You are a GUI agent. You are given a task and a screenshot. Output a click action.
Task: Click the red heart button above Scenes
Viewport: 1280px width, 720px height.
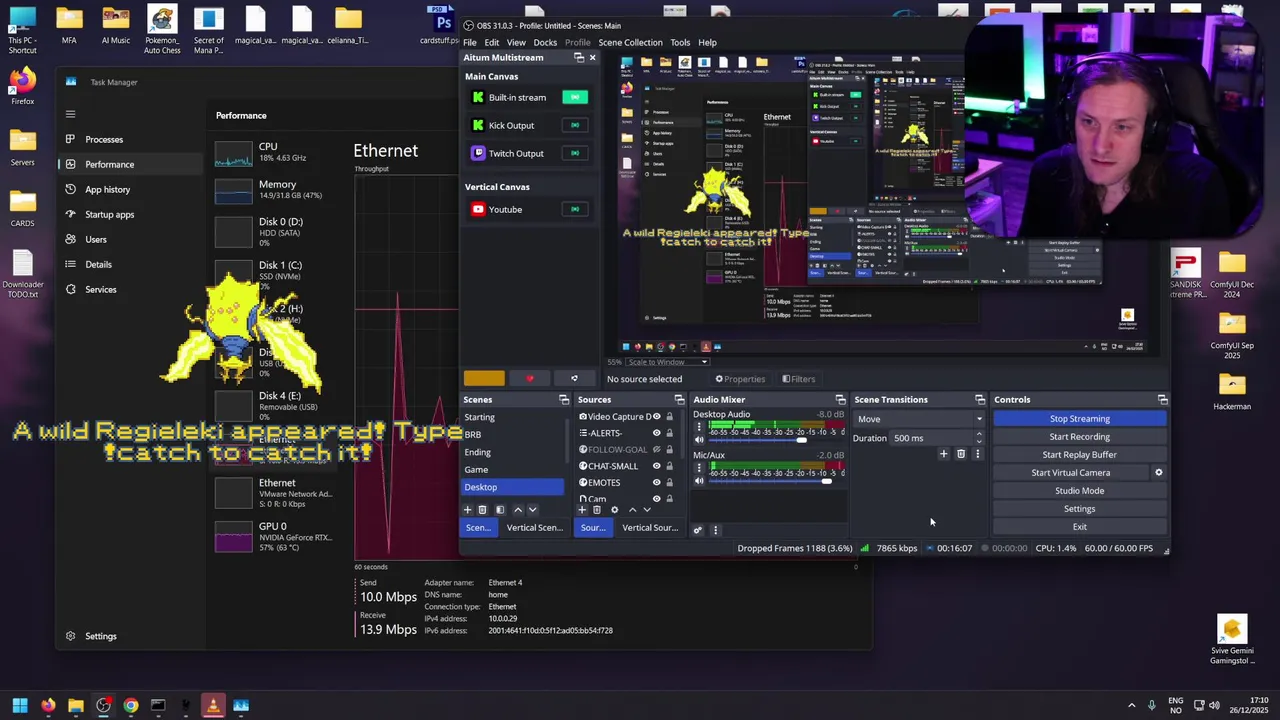point(530,379)
